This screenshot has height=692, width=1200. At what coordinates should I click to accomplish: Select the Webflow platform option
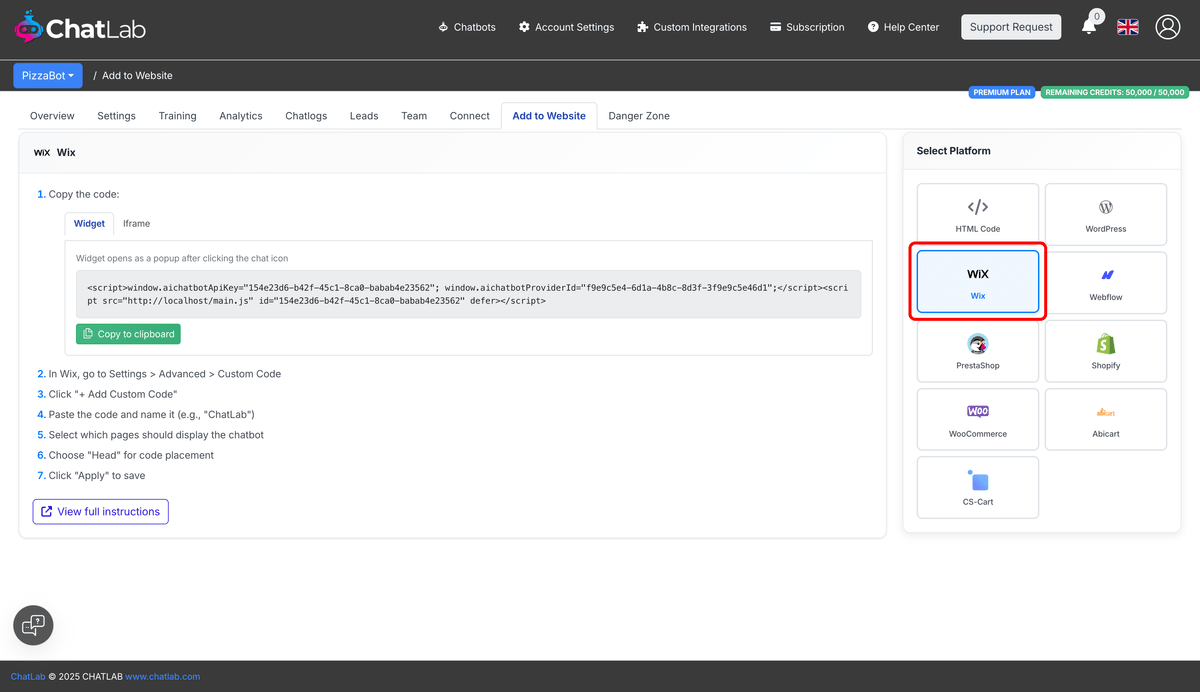(1105, 282)
